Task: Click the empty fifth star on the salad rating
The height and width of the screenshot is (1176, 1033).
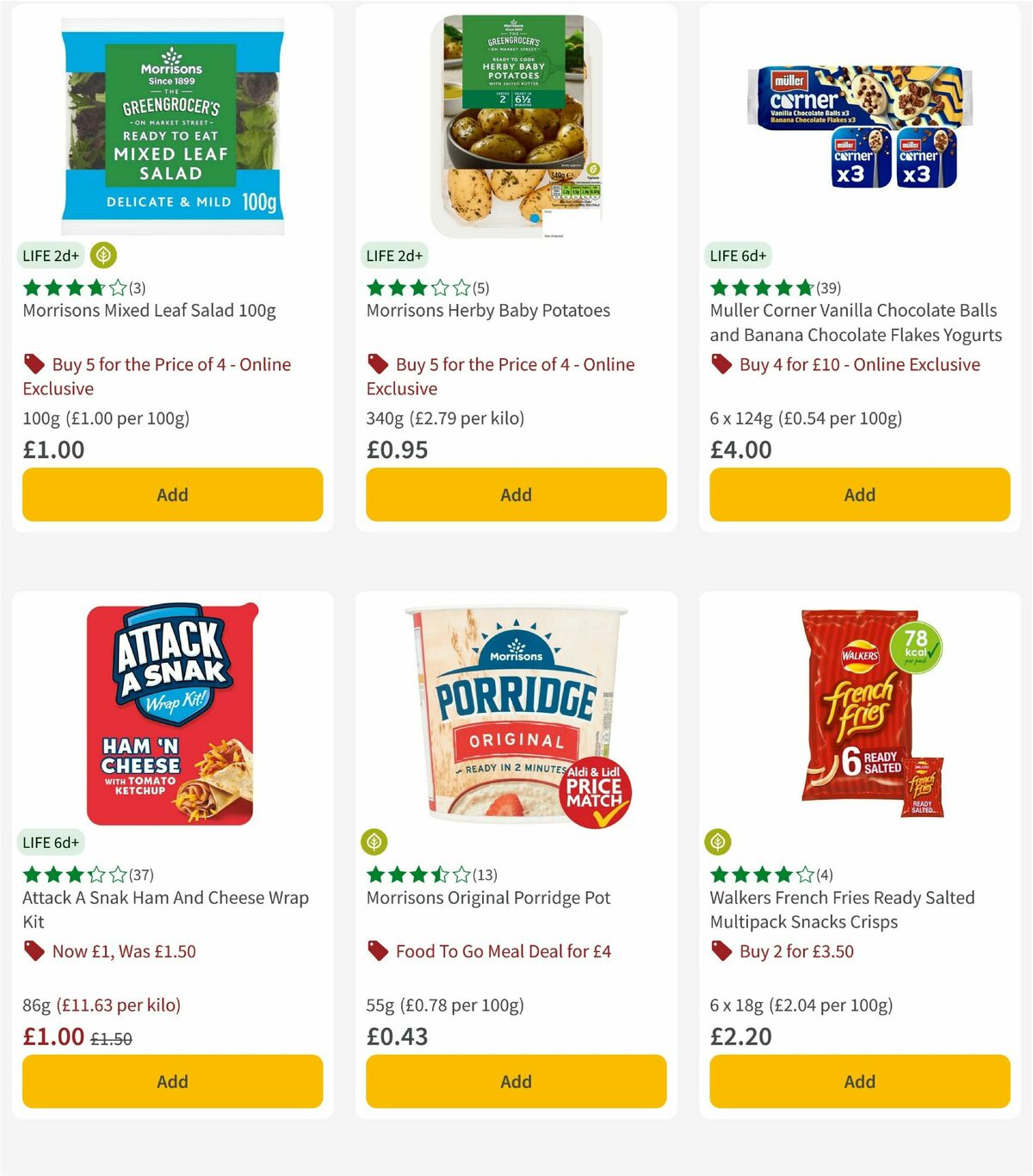Action: (117, 288)
